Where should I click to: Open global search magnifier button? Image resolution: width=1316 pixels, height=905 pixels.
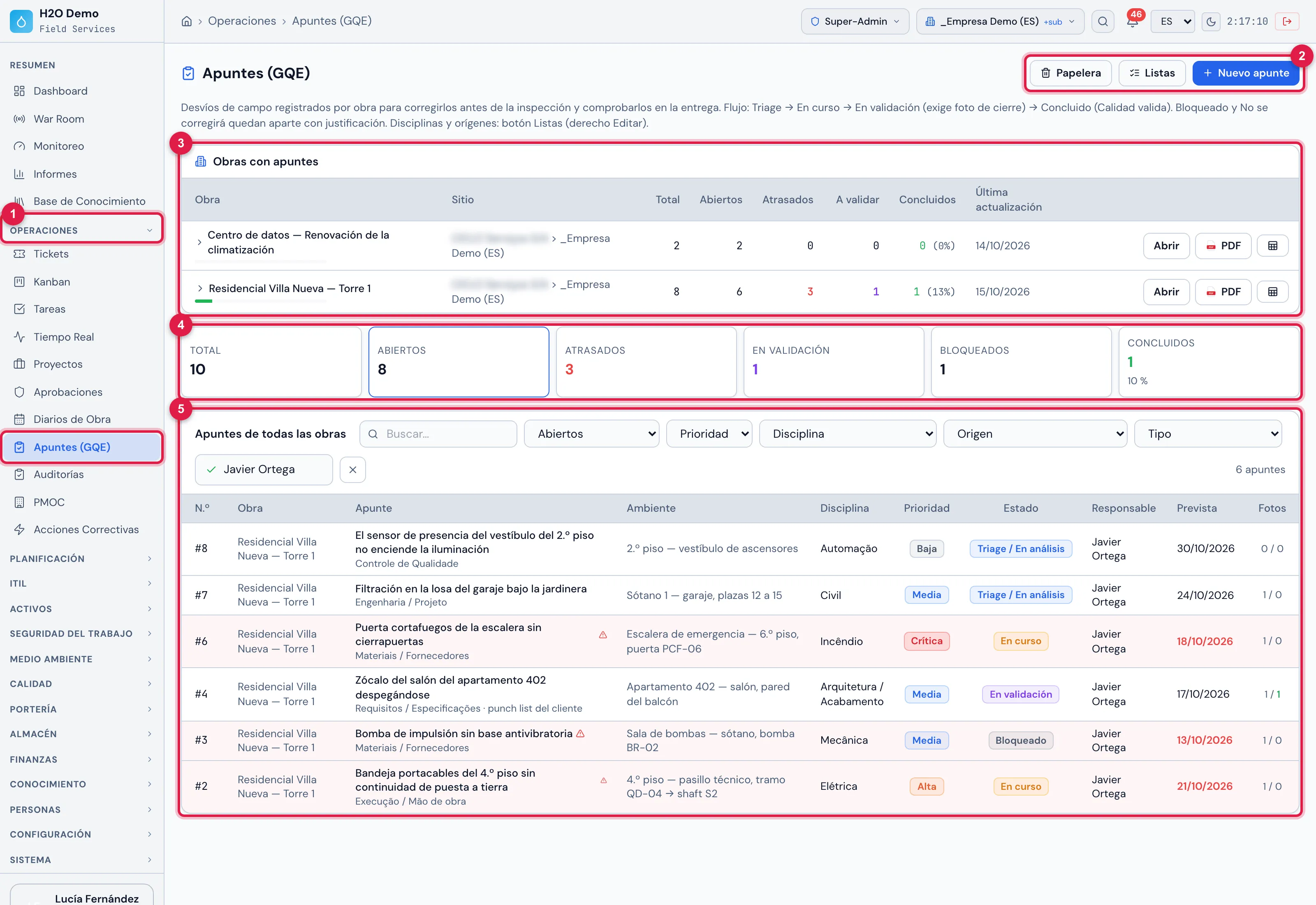pyautogui.click(x=1102, y=21)
